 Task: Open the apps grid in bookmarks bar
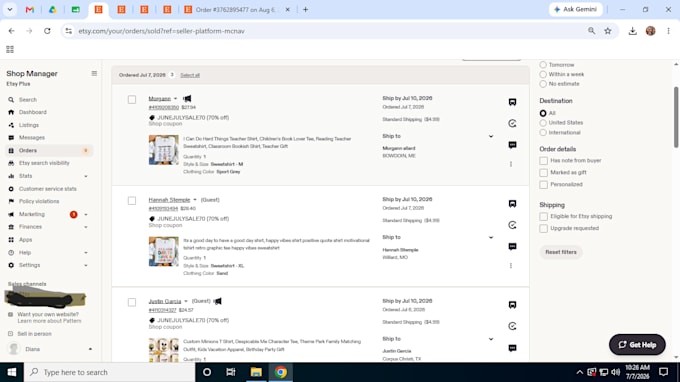[10, 49]
